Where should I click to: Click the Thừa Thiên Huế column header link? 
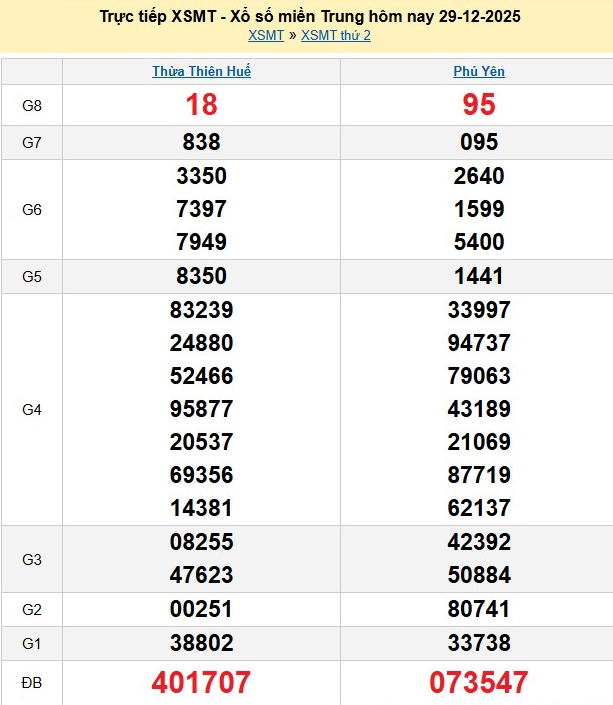tap(201, 72)
